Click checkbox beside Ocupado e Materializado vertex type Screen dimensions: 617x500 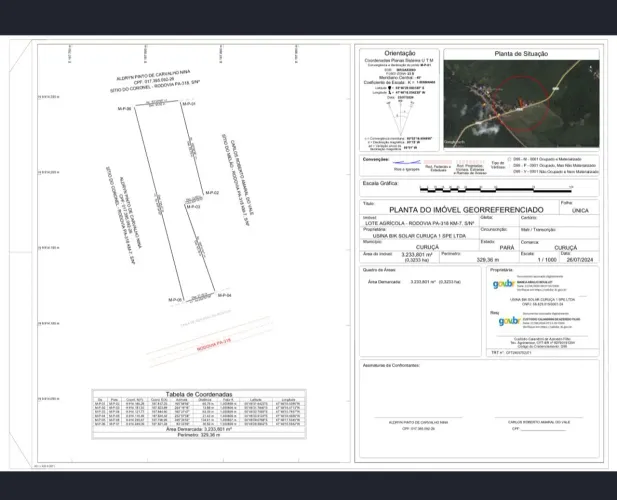tap(509, 159)
